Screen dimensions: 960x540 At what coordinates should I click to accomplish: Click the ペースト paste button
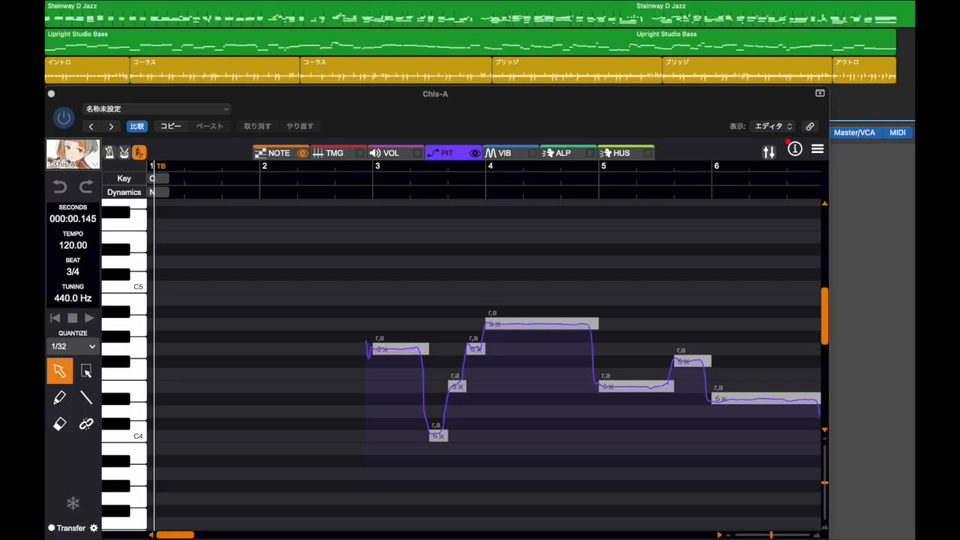pos(209,127)
